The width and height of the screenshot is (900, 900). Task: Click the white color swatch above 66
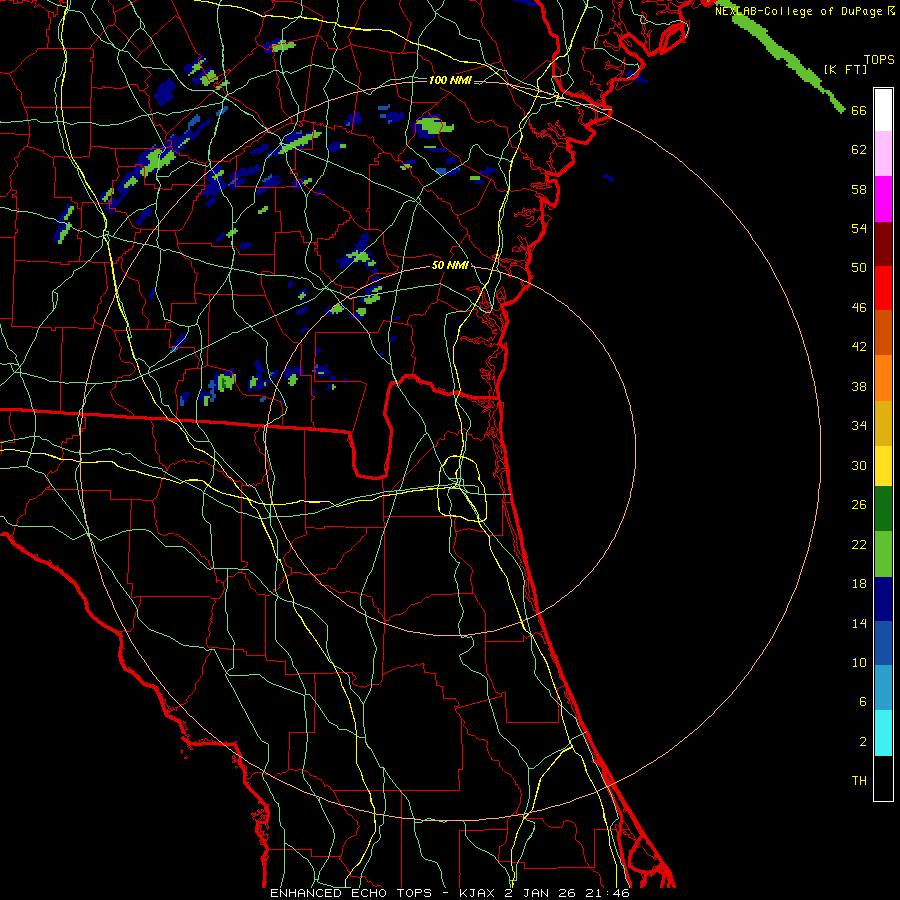[x=883, y=110]
